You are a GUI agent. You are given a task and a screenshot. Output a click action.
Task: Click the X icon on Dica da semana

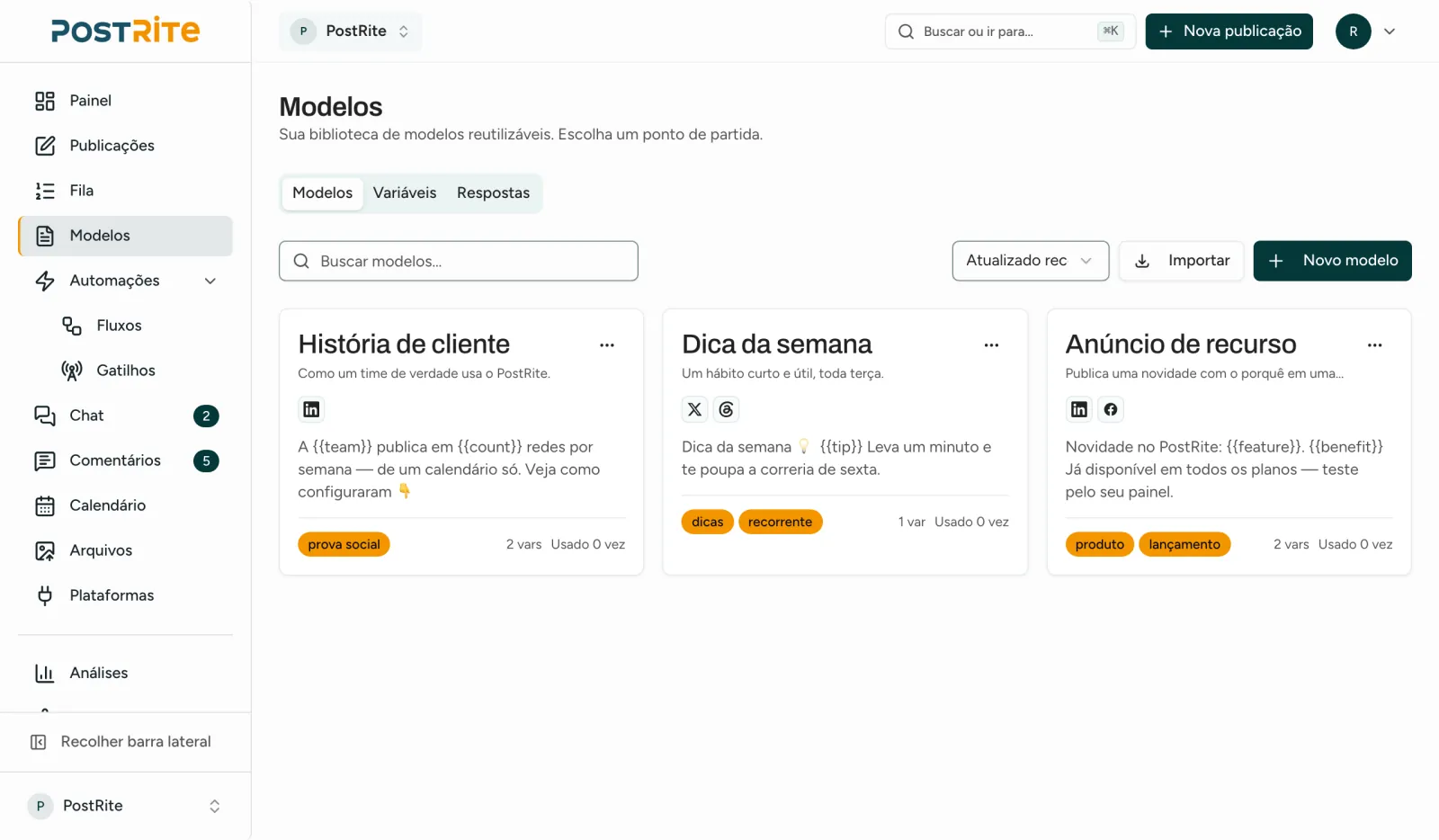(x=694, y=410)
